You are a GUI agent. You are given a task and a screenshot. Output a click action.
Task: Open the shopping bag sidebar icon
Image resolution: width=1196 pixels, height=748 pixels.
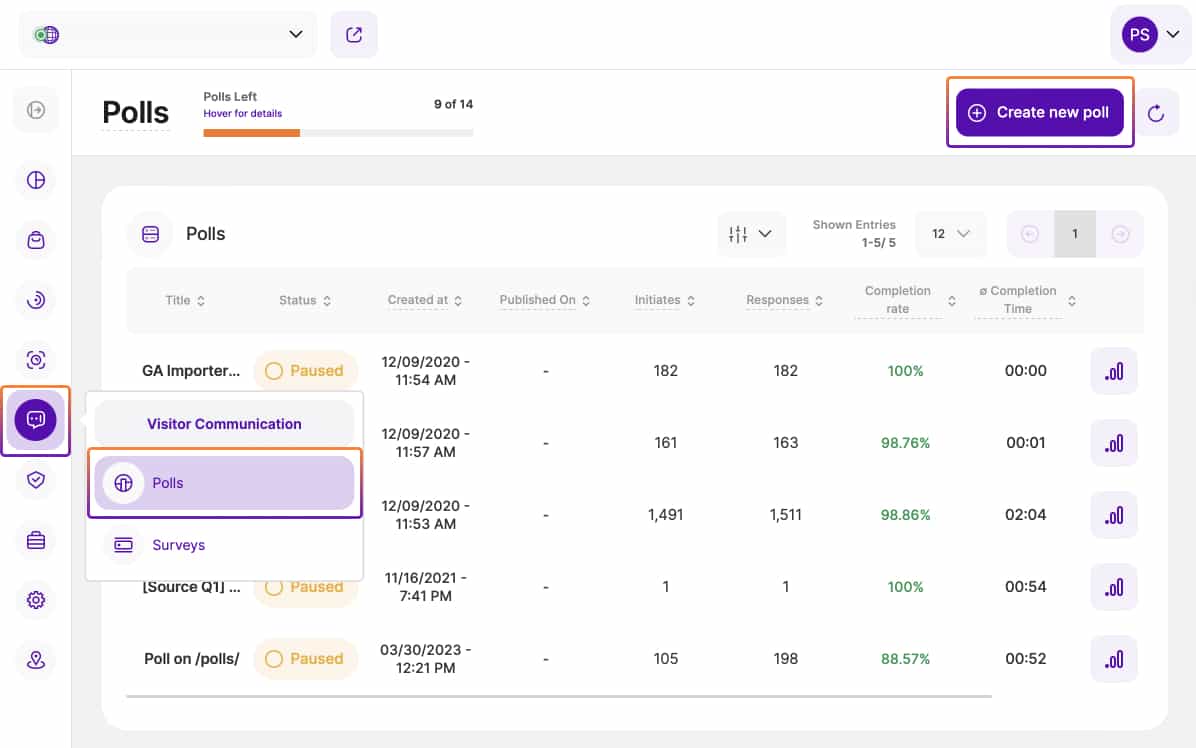point(36,240)
